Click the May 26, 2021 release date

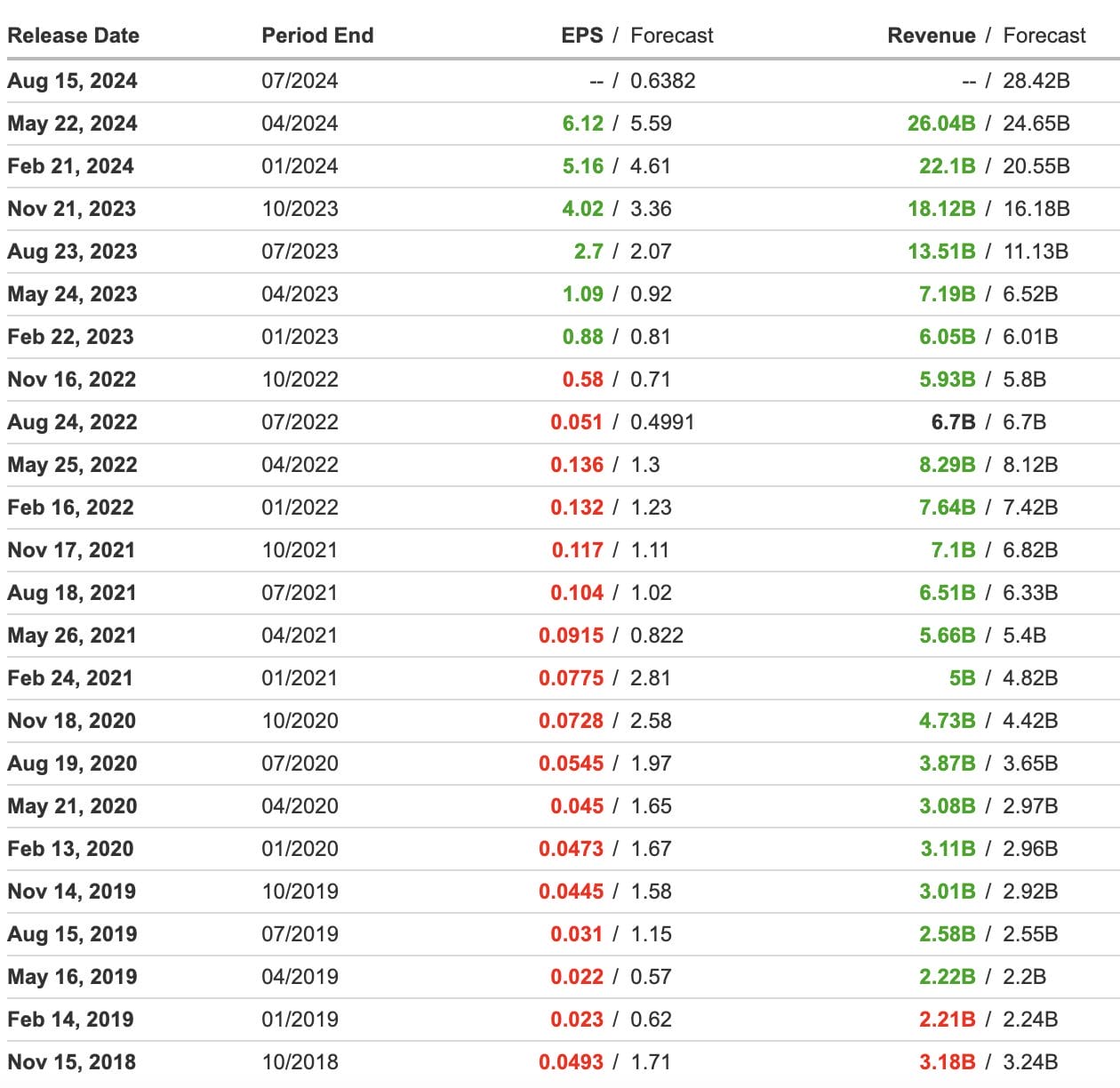(71, 636)
